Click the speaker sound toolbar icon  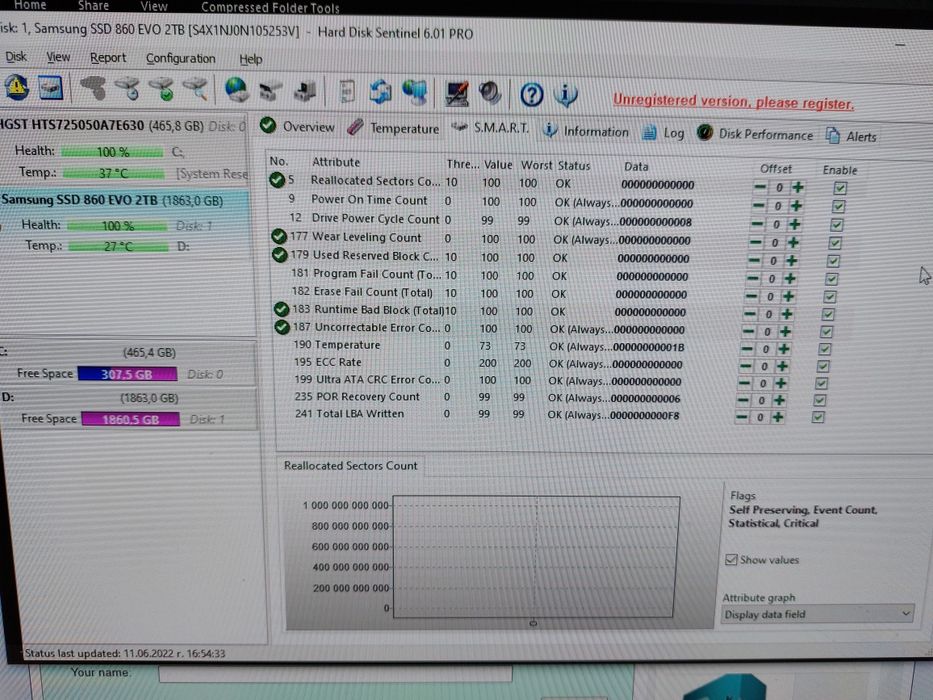pos(491,93)
